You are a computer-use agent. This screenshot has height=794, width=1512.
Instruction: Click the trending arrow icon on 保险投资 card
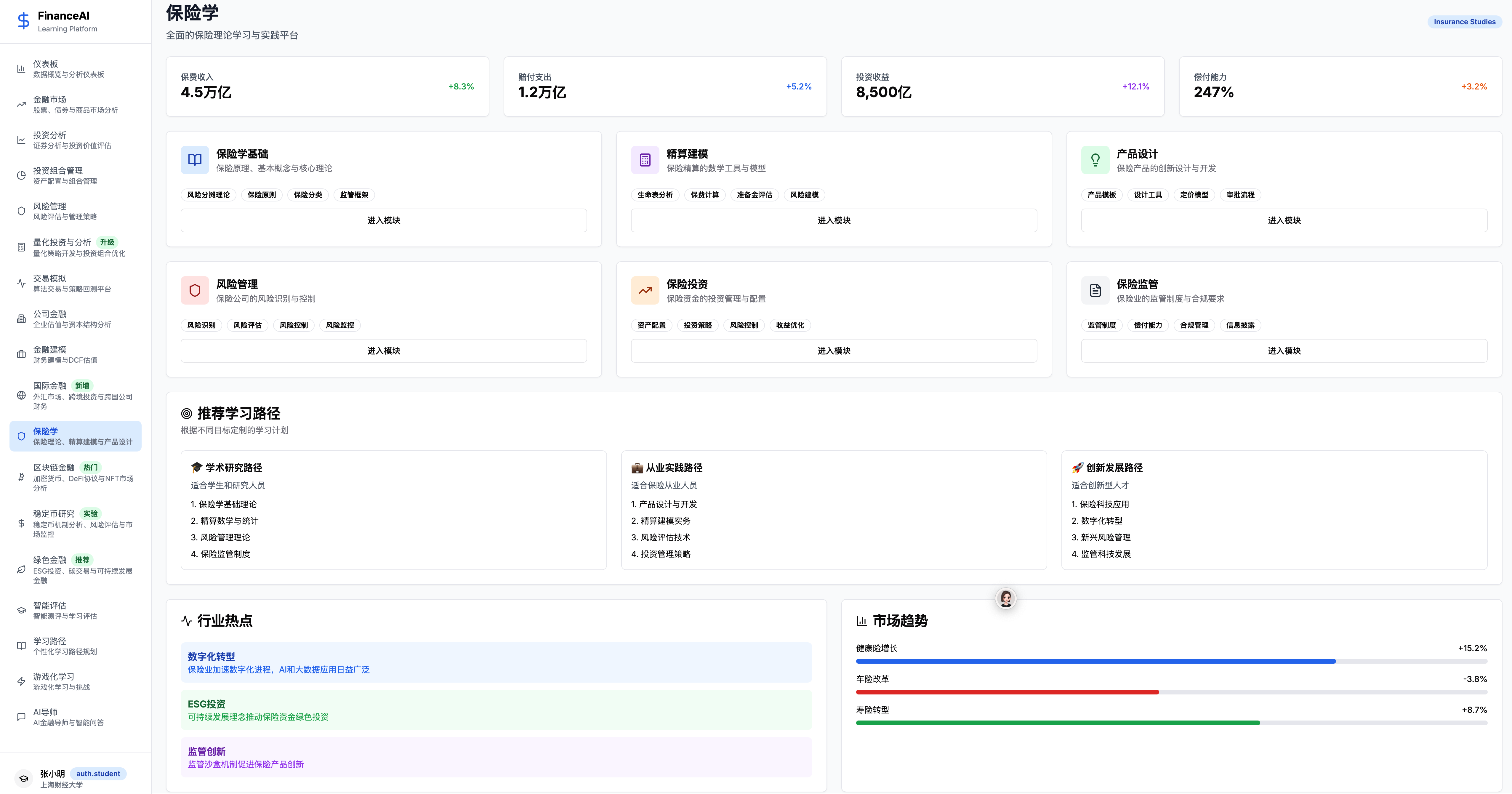(x=645, y=290)
